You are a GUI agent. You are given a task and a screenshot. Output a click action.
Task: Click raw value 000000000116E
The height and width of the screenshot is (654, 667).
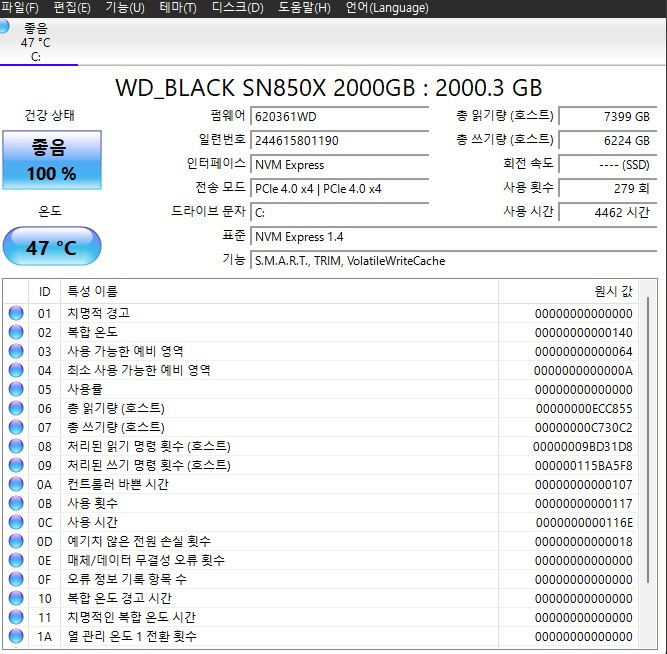pyautogui.click(x=584, y=523)
